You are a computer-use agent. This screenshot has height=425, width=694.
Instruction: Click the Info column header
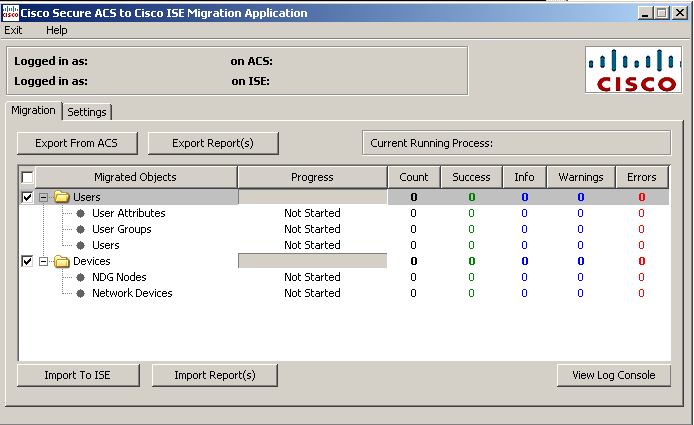click(x=524, y=177)
